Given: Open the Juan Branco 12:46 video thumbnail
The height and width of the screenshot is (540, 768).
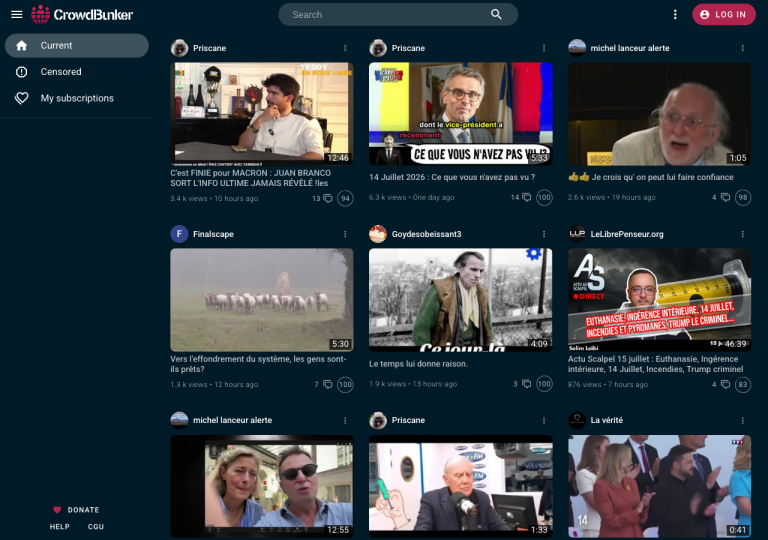Looking at the screenshot, I should pos(262,113).
